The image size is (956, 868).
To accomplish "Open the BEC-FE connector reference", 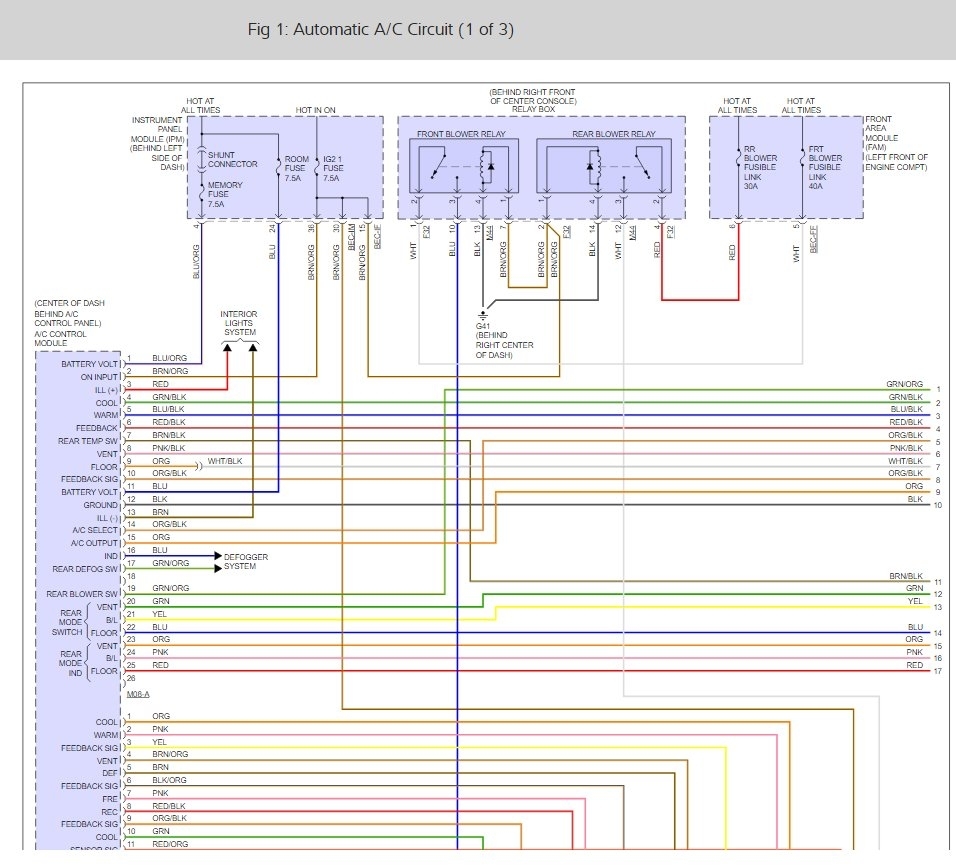I will point(813,239).
